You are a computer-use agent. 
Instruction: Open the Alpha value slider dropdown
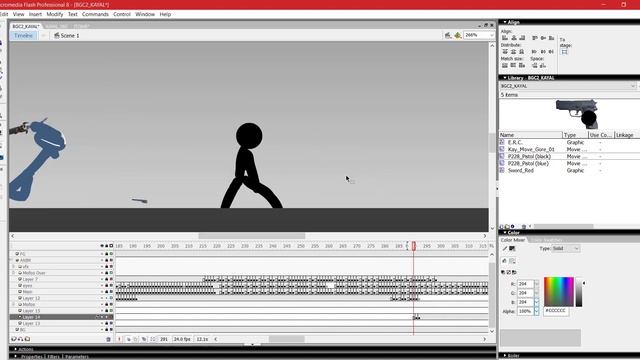[536, 311]
